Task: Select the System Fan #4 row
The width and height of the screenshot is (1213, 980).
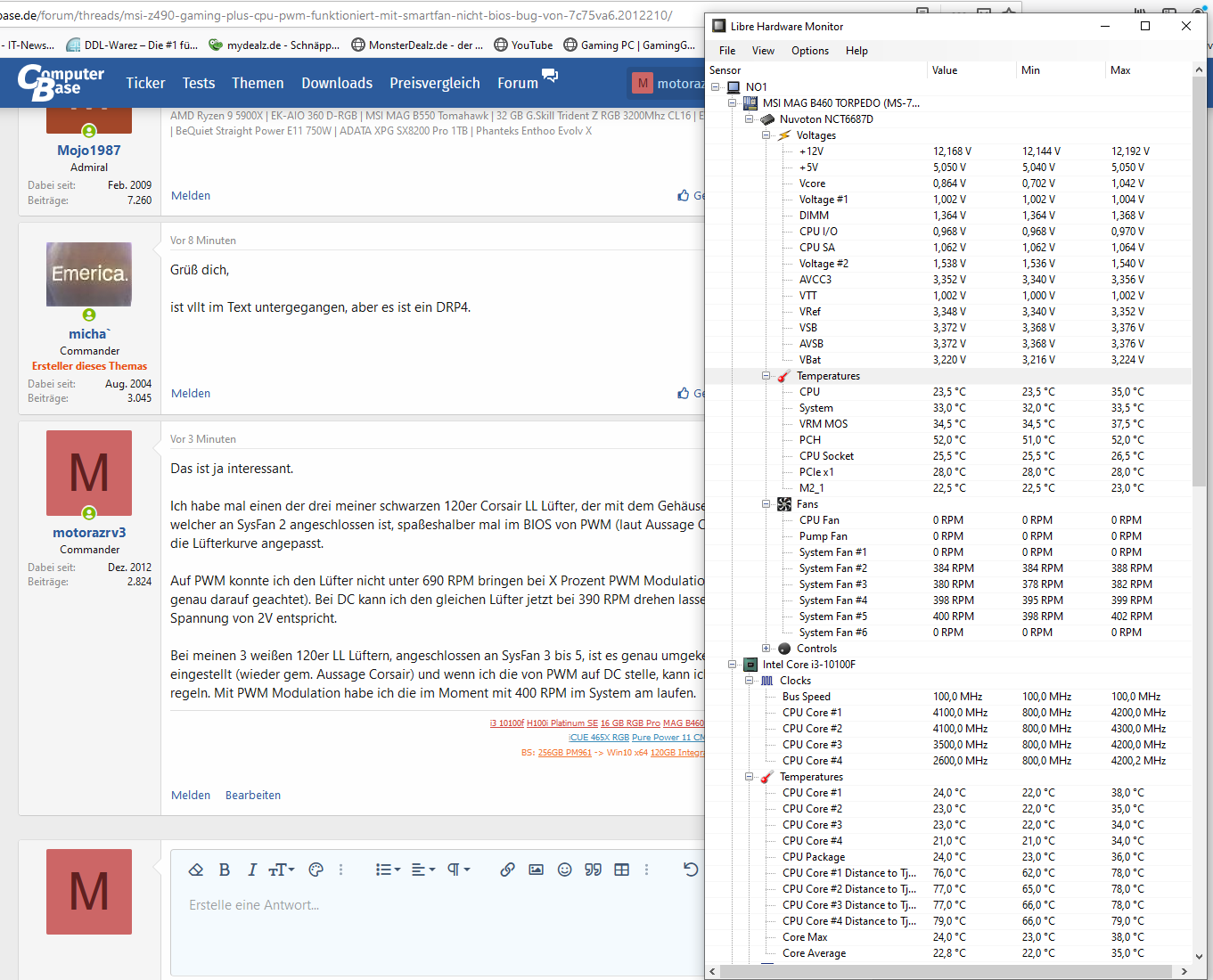Action: pyautogui.click(x=949, y=600)
